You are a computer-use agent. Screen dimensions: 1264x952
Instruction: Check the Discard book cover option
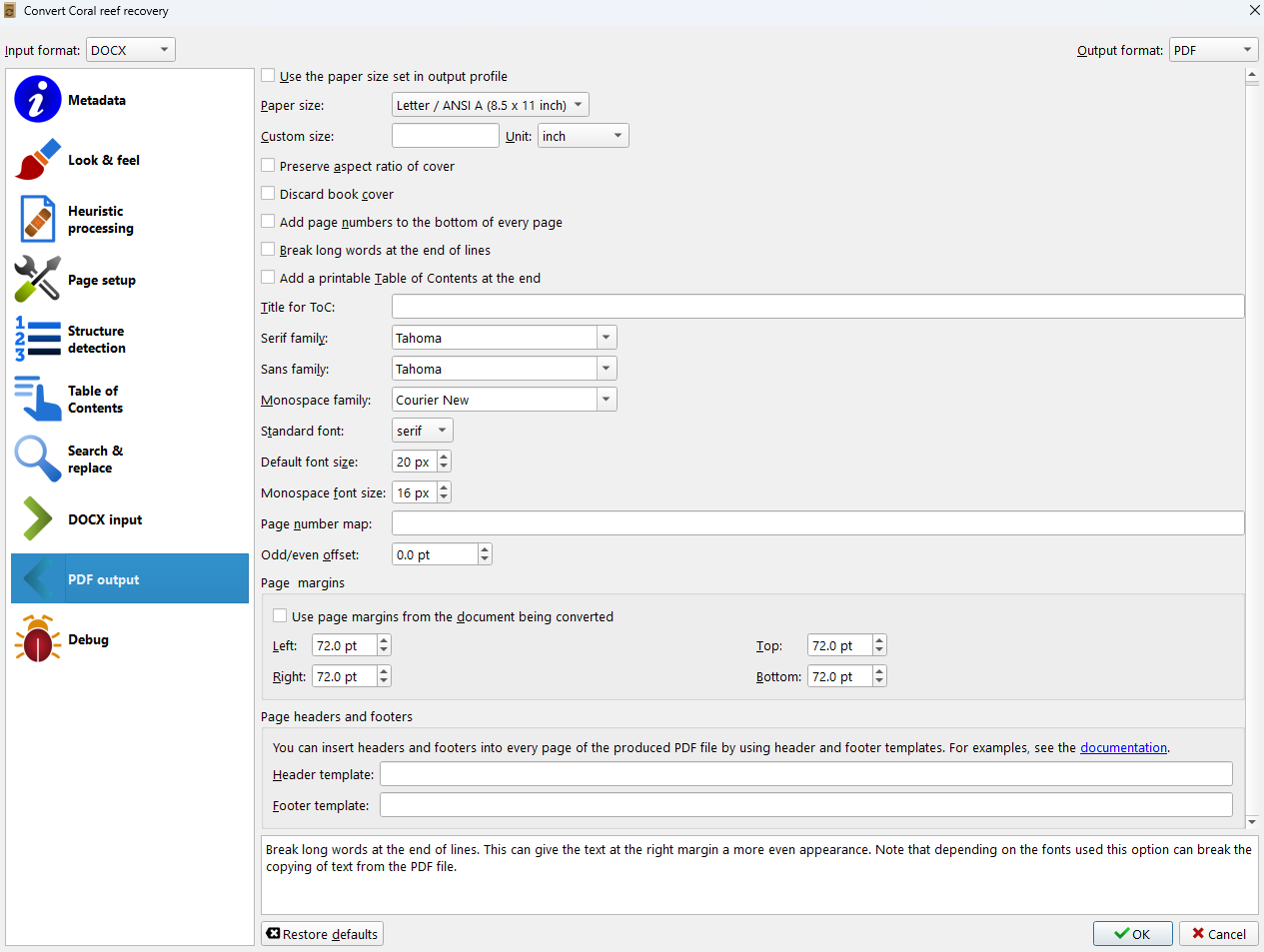click(268, 193)
